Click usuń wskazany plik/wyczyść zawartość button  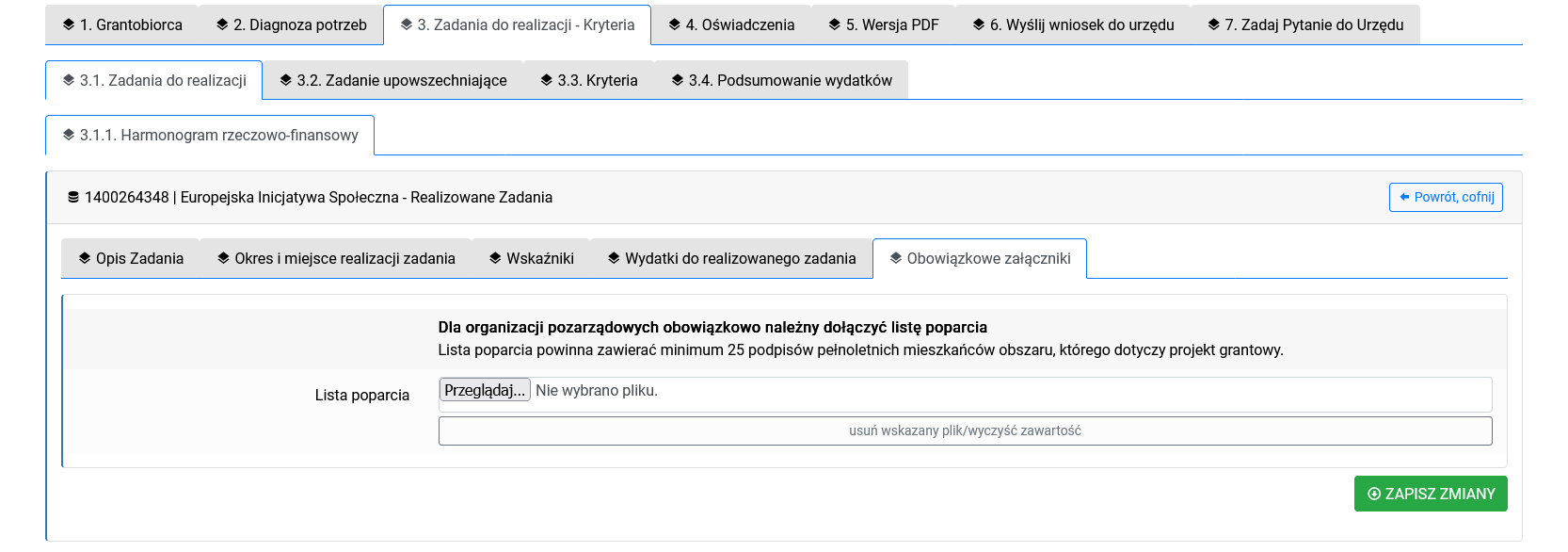965,431
